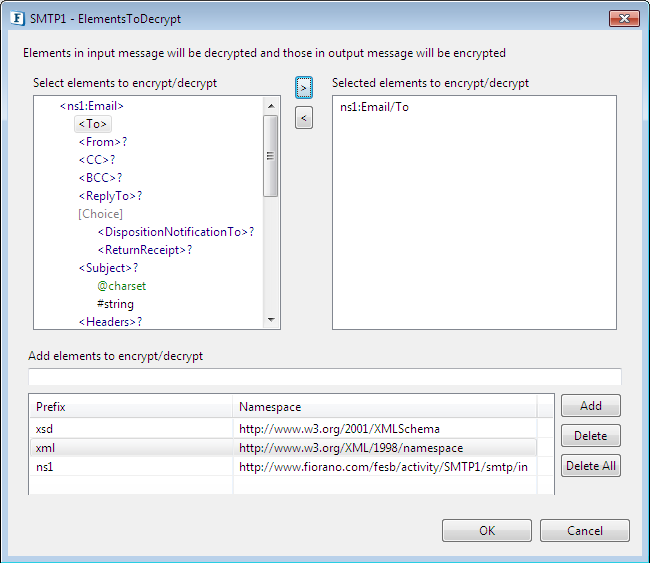650x563 pixels.
Task: Select the From element in the tree
Action: pyautogui.click(x=103, y=142)
